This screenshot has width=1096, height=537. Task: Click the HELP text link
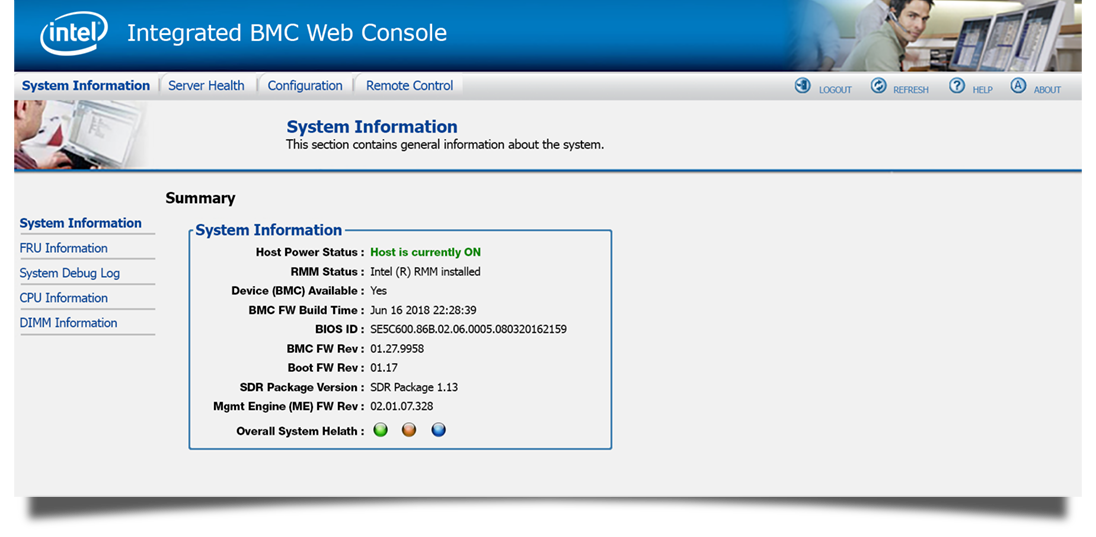pos(982,90)
